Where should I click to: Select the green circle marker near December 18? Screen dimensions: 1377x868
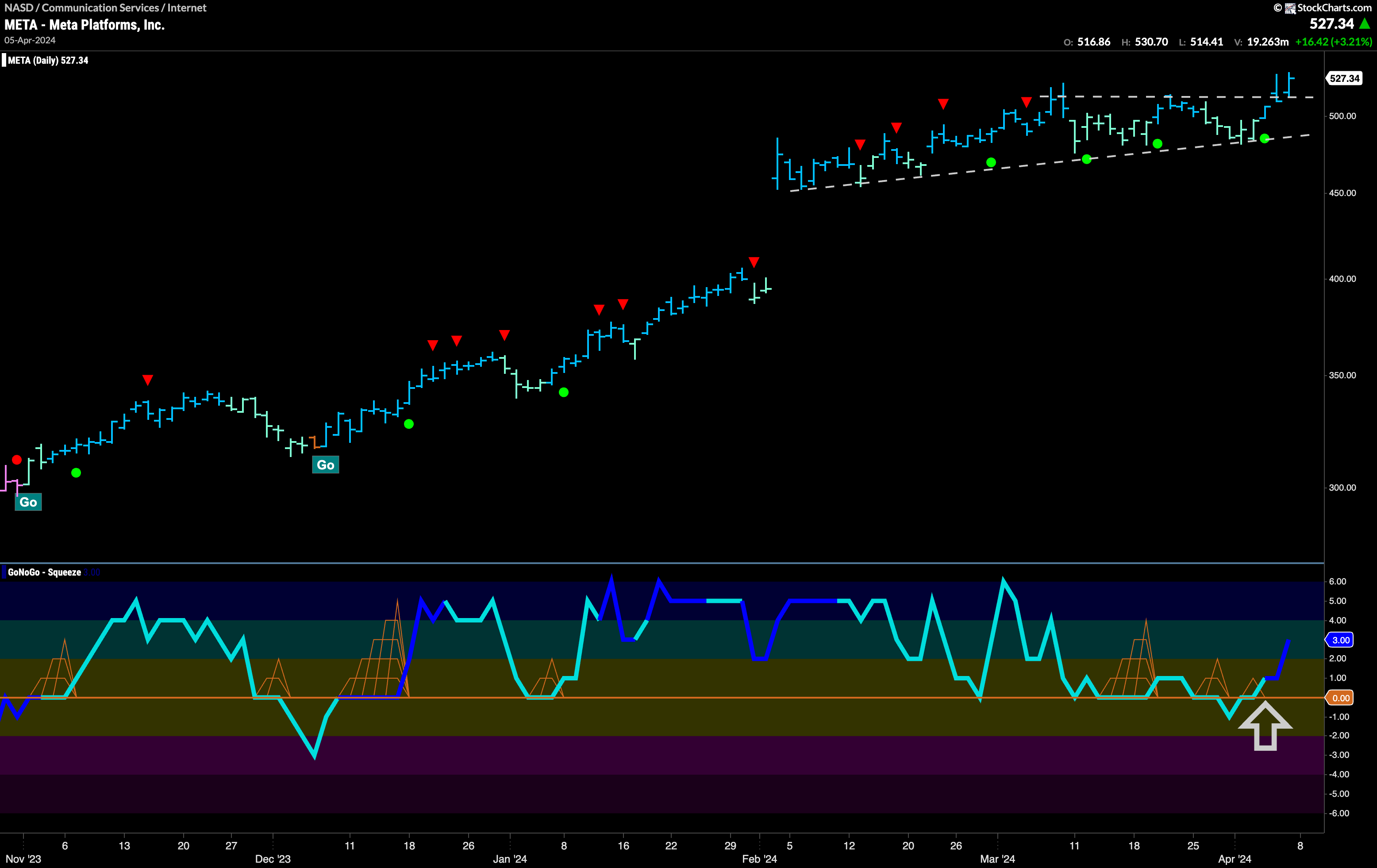click(x=409, y=424)
